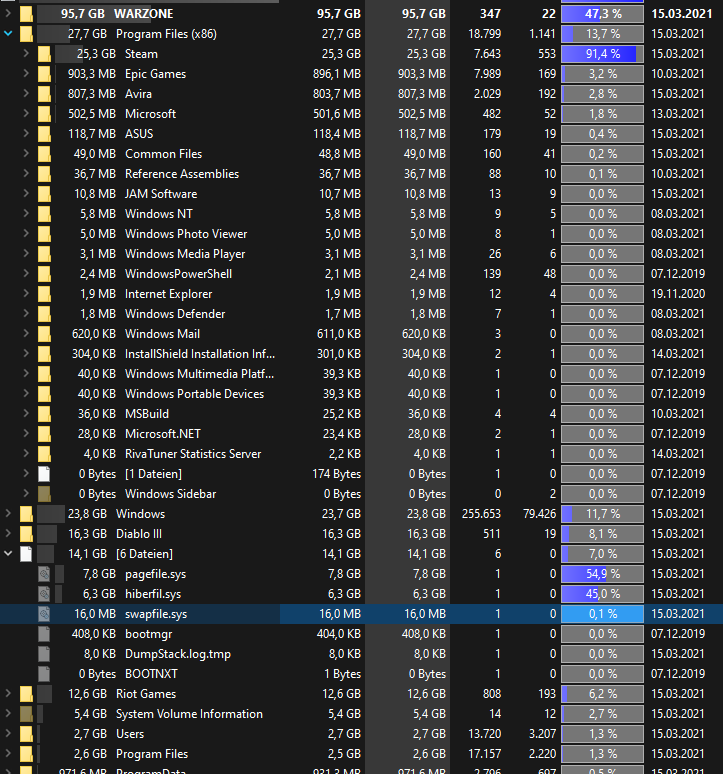The height and width of the screenshot is (774, 723).
Task: Click the [6 Dateien] files icon
Action: coord(26,554)
